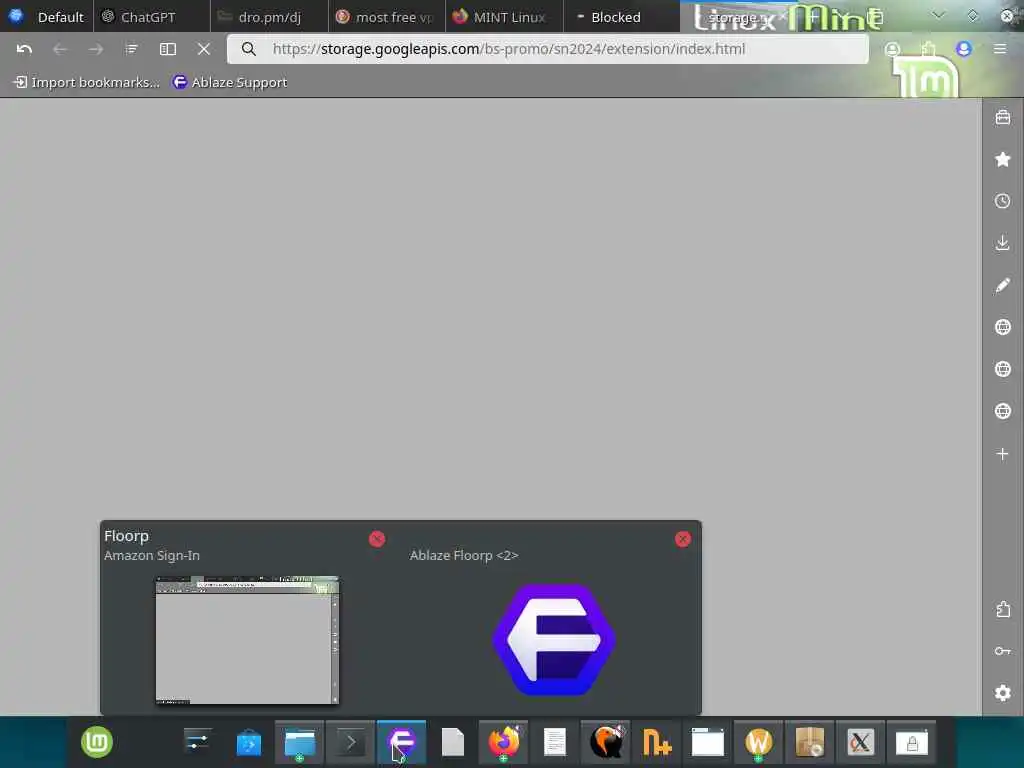Image resolution: width=1024 pixels, height=768 pixels.
Task: Open the tab list icon in navigation bar
Action: click(131, 49)
